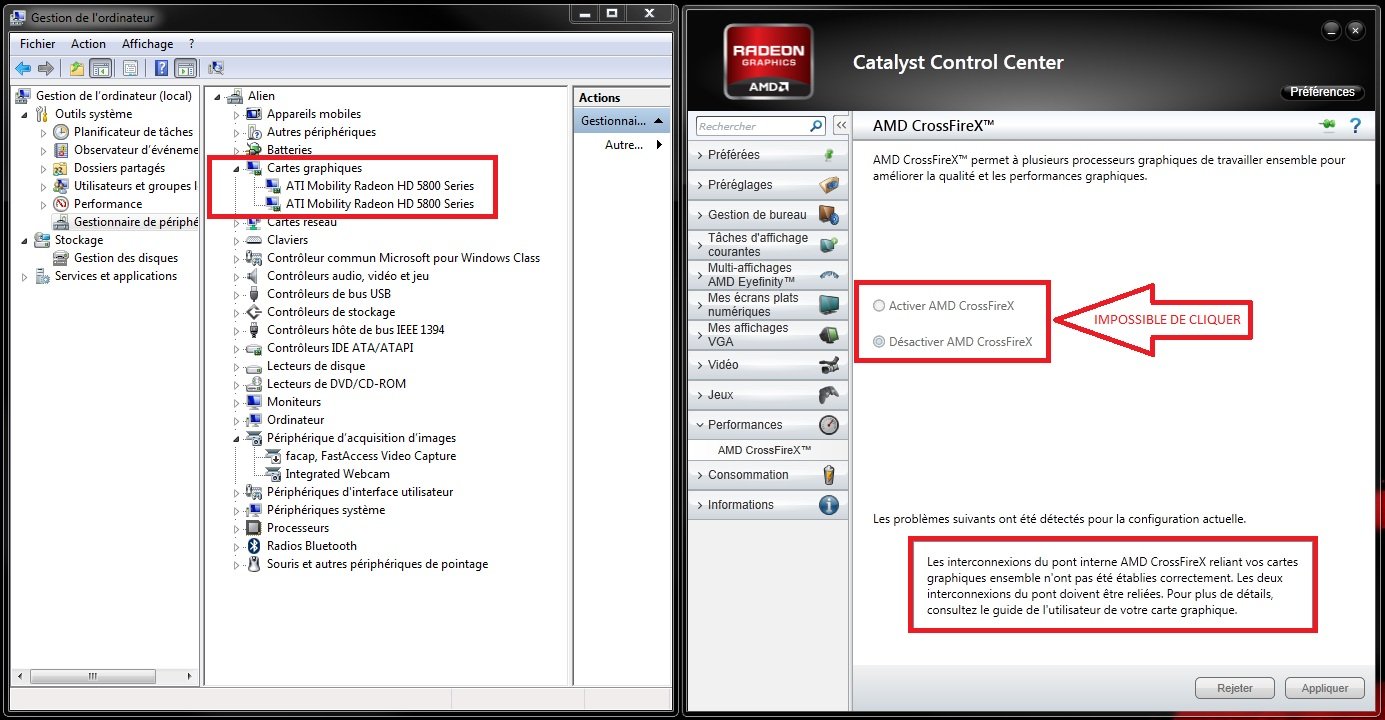Screen dimensions: 1385x720
Task: Open the Affichage menu
Action: [147, 44]
